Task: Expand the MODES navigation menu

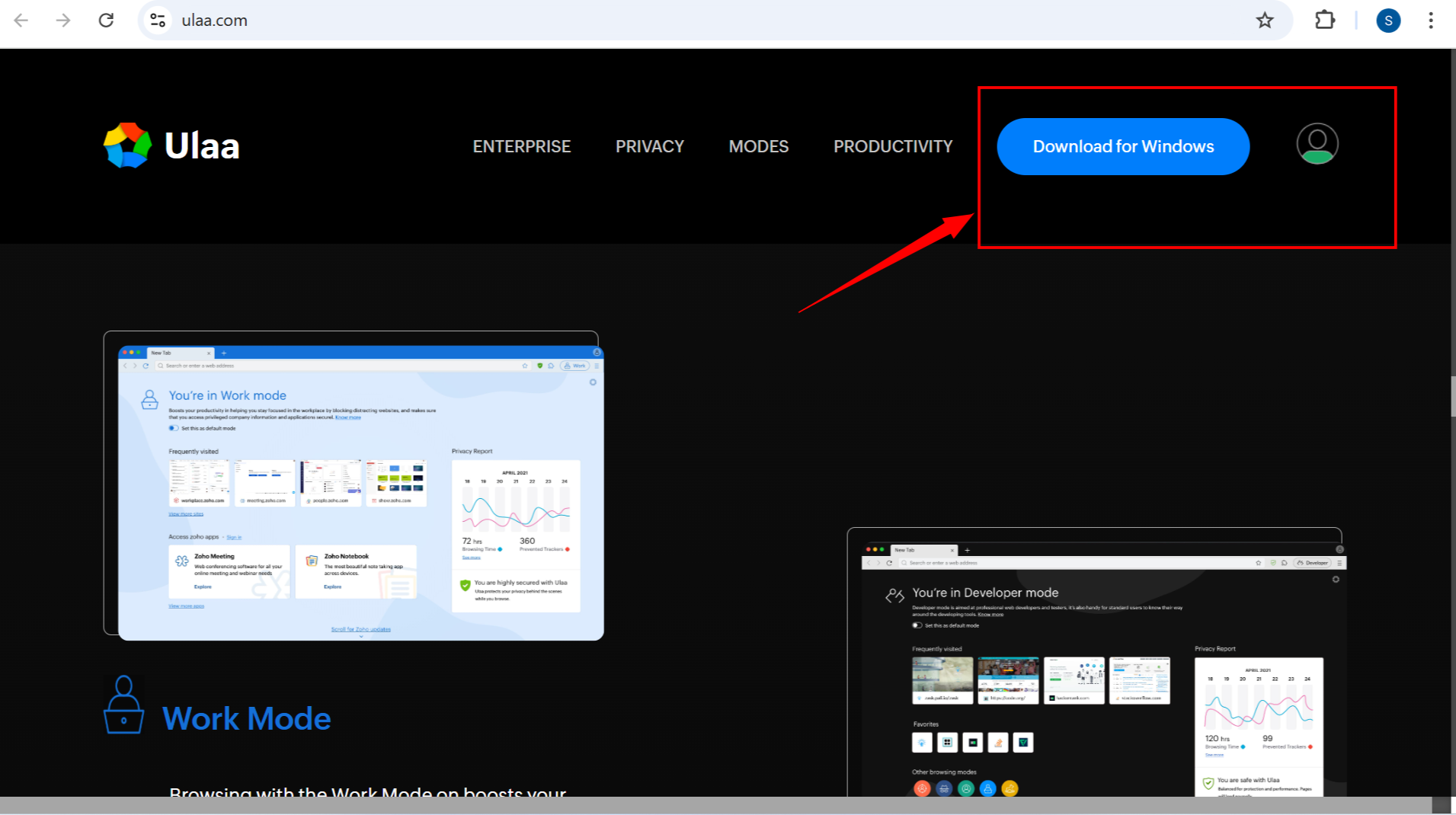Action: (x=758, y=146)
